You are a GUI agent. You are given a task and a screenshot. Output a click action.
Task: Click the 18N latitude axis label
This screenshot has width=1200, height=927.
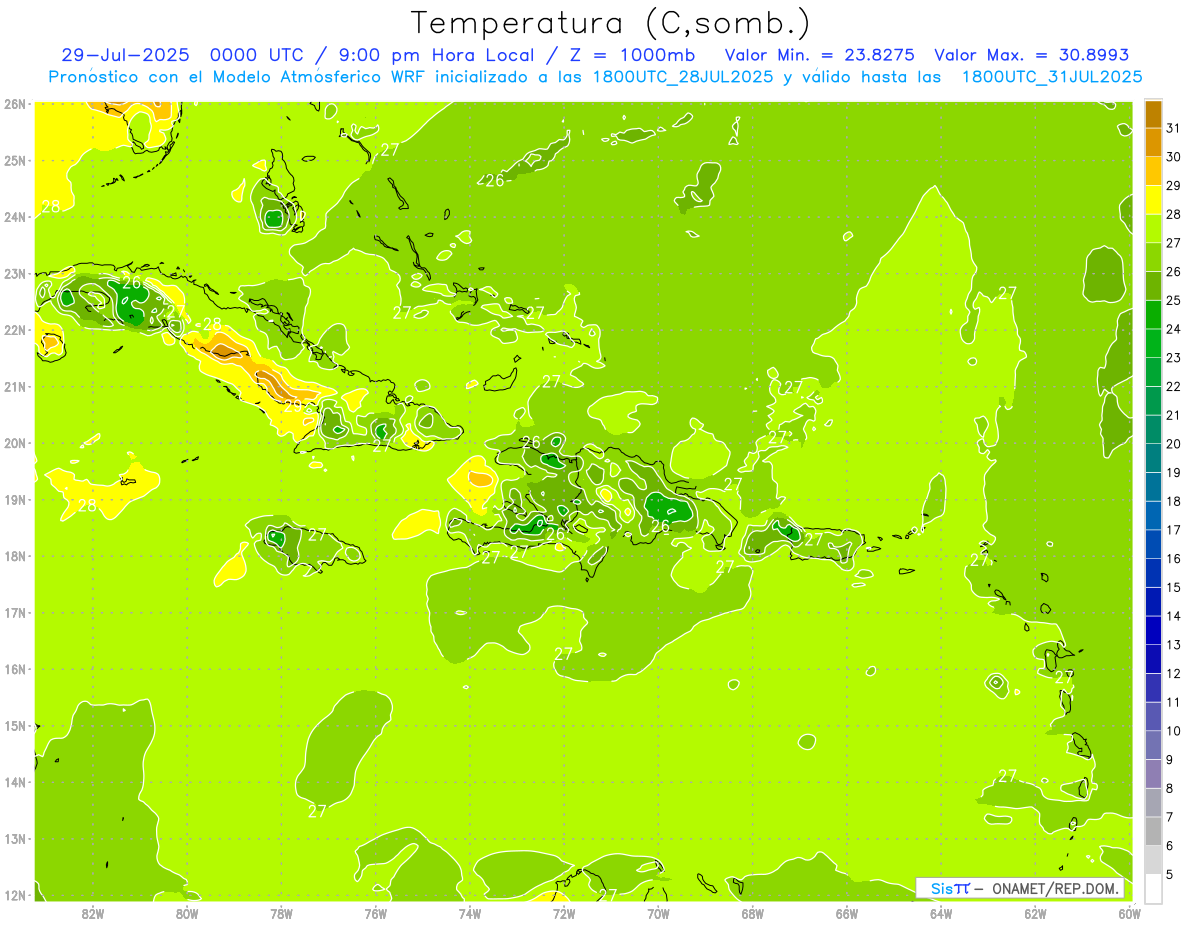[15, 556]
